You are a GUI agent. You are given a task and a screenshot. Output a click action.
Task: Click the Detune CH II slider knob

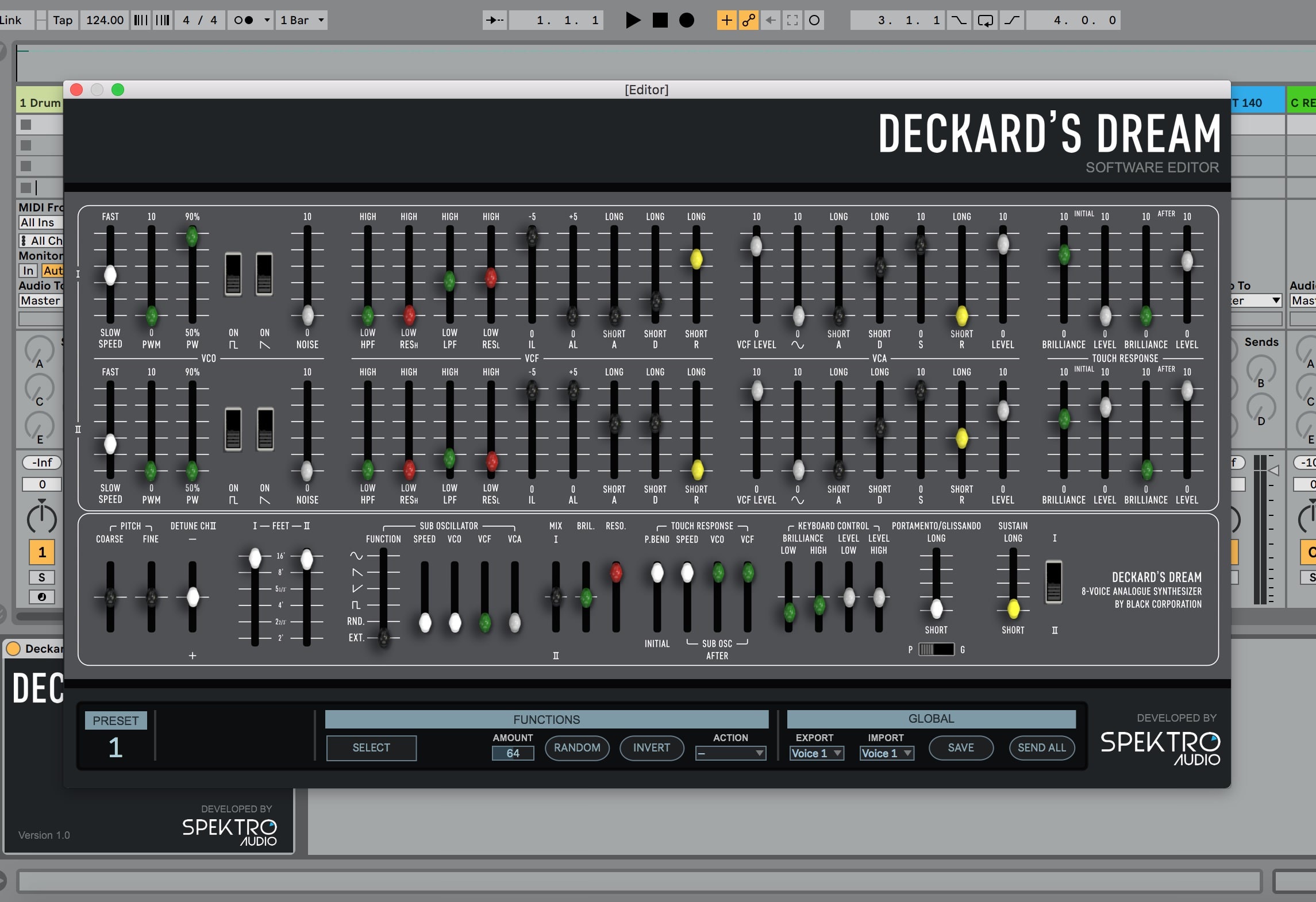click(x=193, y=598)
